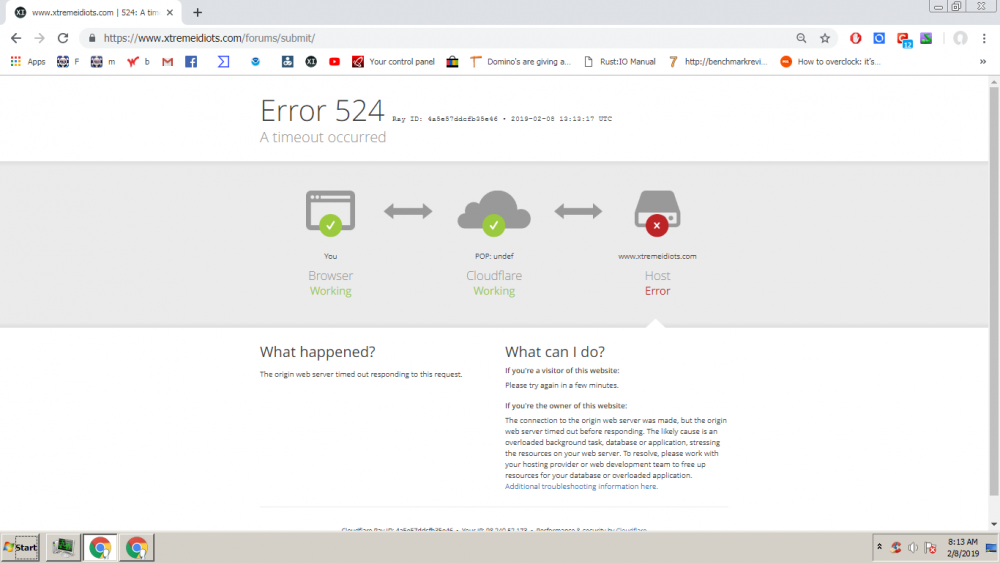The image size is (1000, 563).
Task: Click the Opera extension icon in toolbar
Action: [856, 38]
